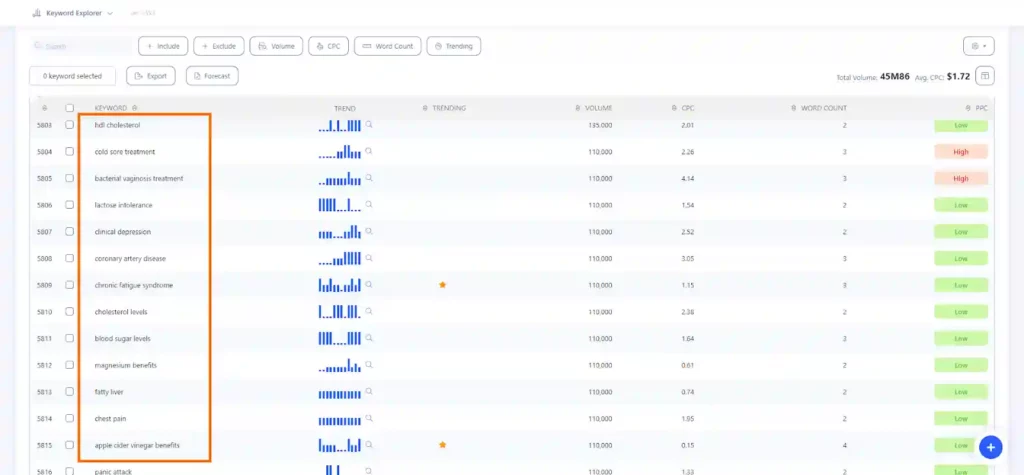The width and height of the screenshot is (1024, 475).
Task: Sort by the KEYWORD column header
Action: 116,108
